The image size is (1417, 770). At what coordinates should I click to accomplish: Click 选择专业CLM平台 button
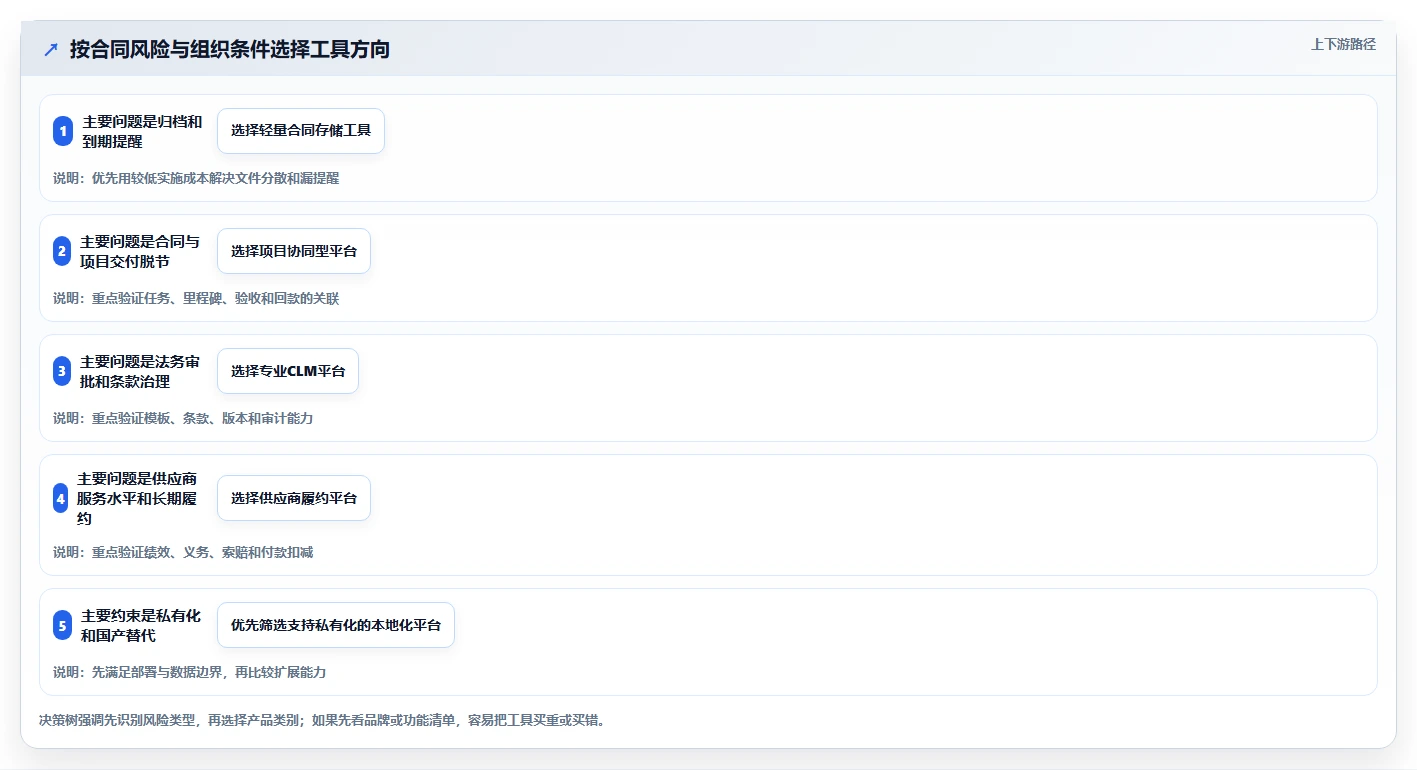coord(288,371)
